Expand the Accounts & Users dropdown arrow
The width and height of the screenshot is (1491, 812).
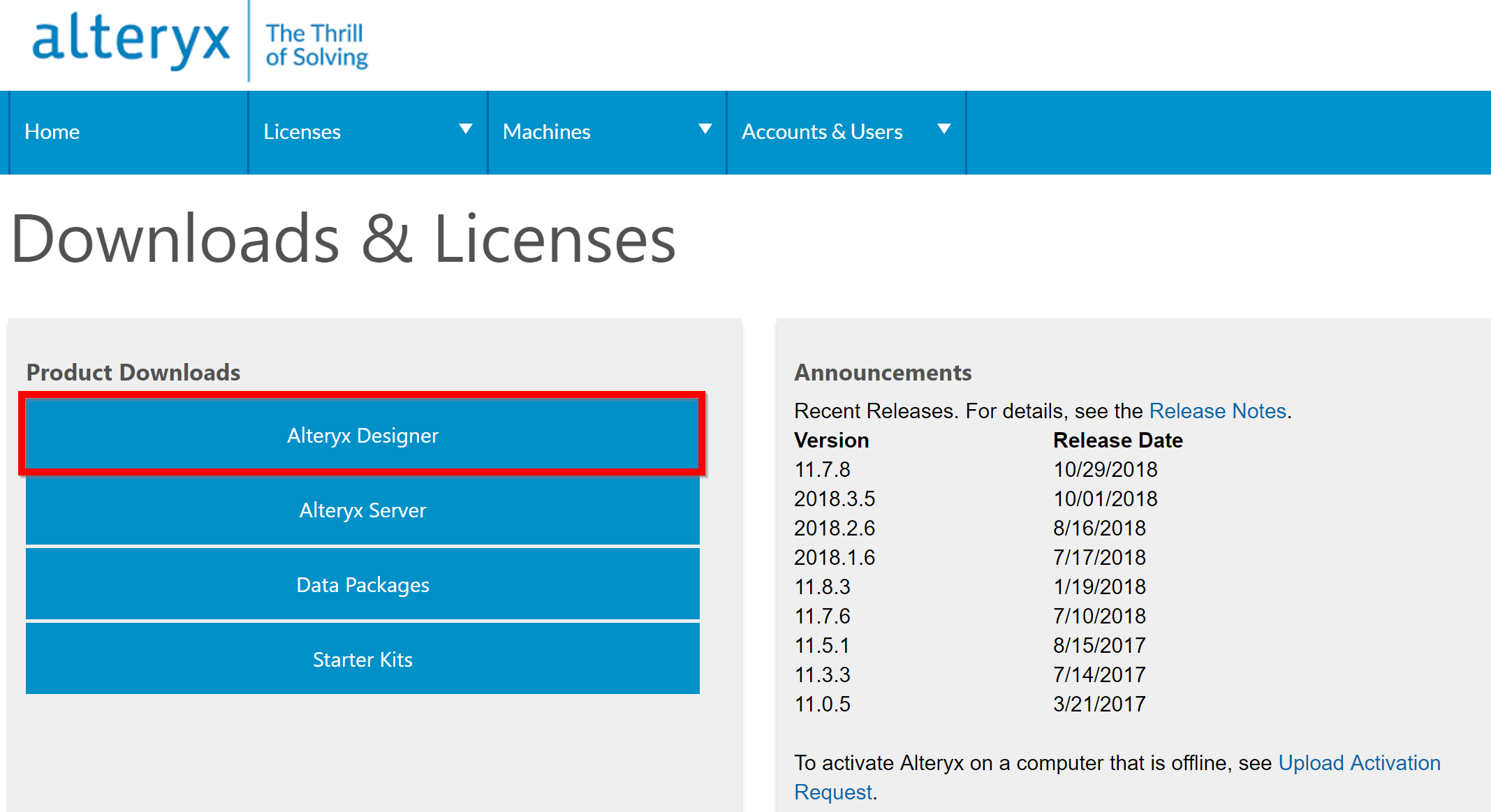coord(944,128)
